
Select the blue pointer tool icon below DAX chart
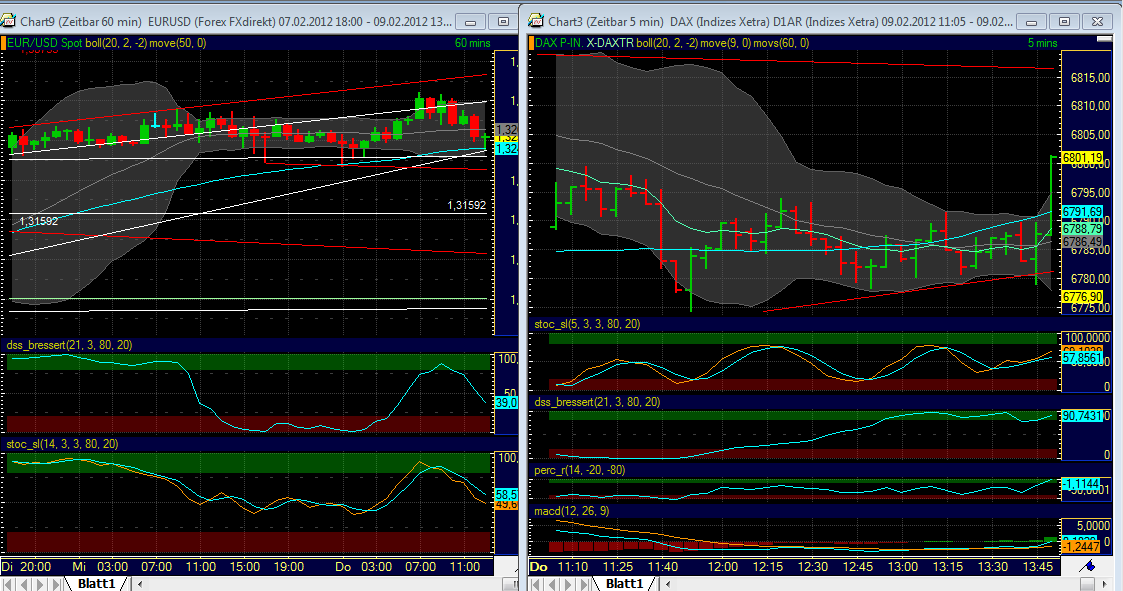click(1089, 564)
